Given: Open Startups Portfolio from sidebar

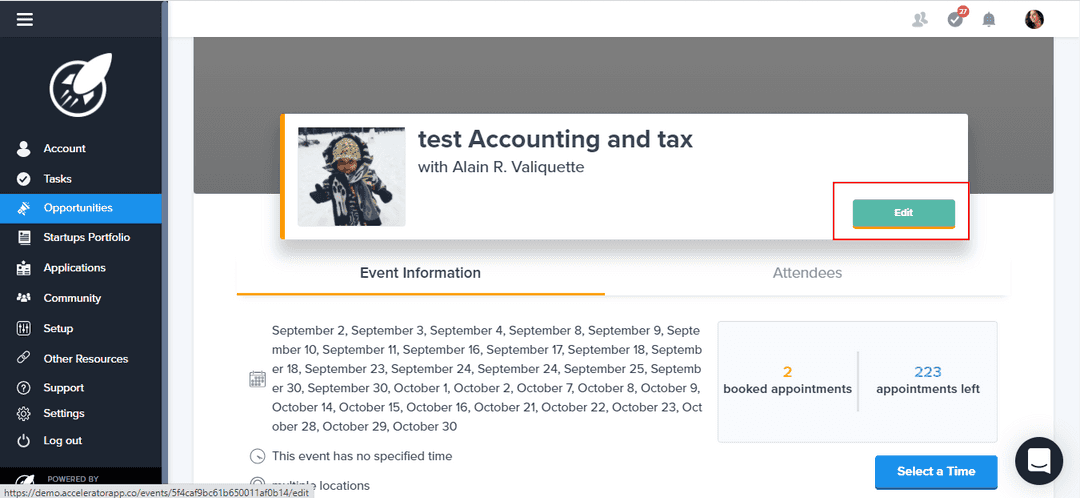Looking at the screenshot, I should [86, 237].
